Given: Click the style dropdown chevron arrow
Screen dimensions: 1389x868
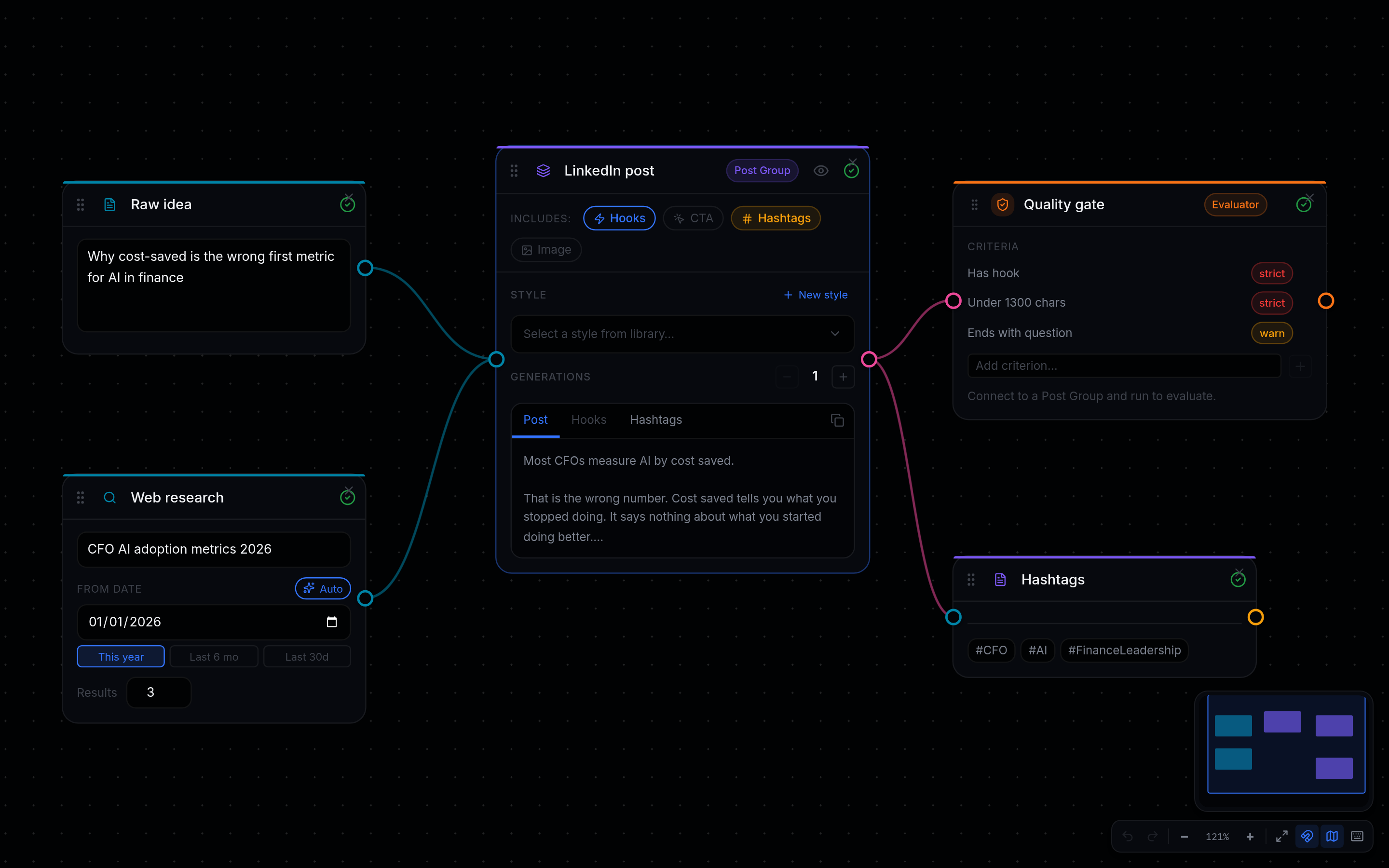Looking at the screenshot, I should click(835, 334).
